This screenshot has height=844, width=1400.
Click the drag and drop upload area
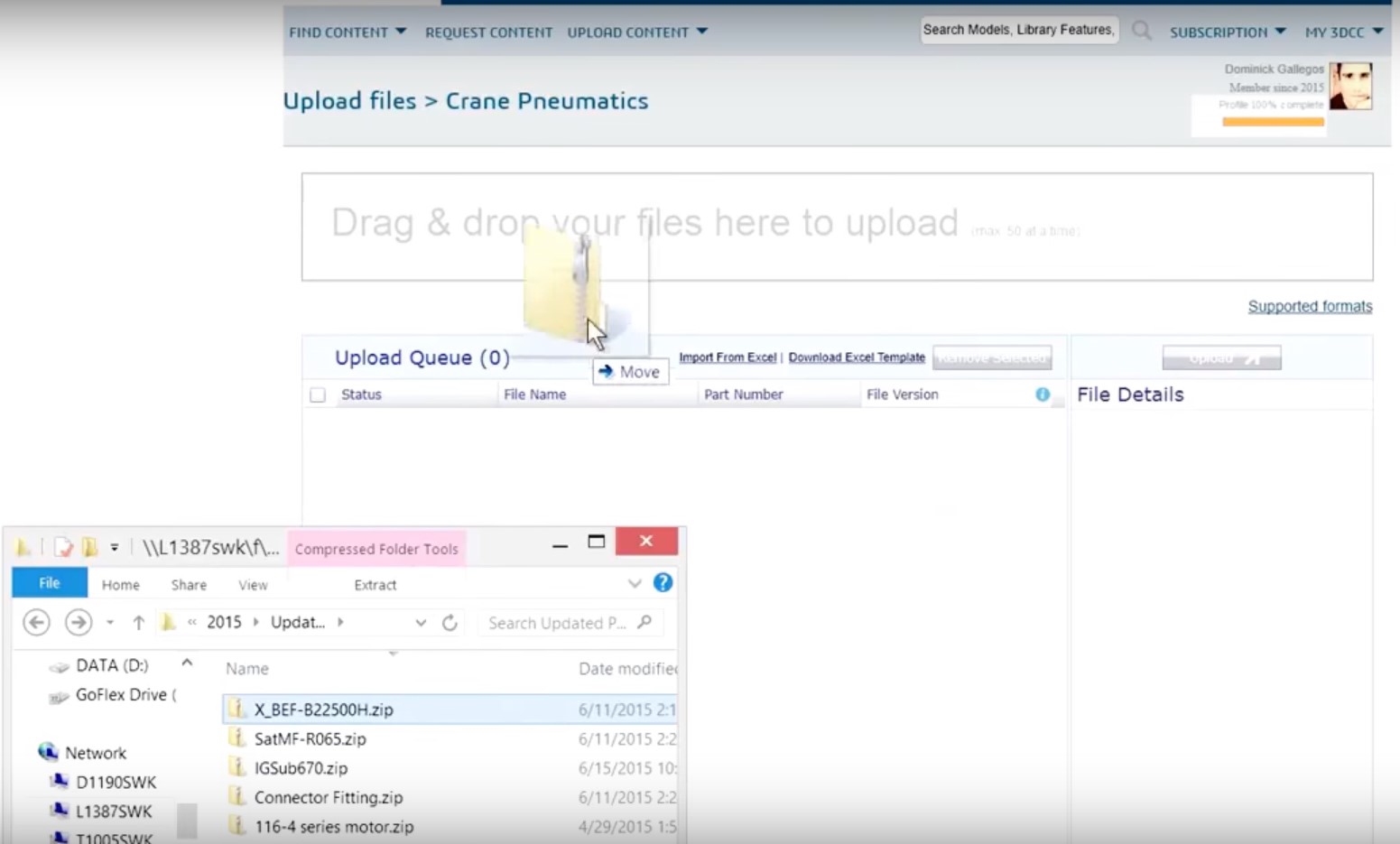coord(837,227)
